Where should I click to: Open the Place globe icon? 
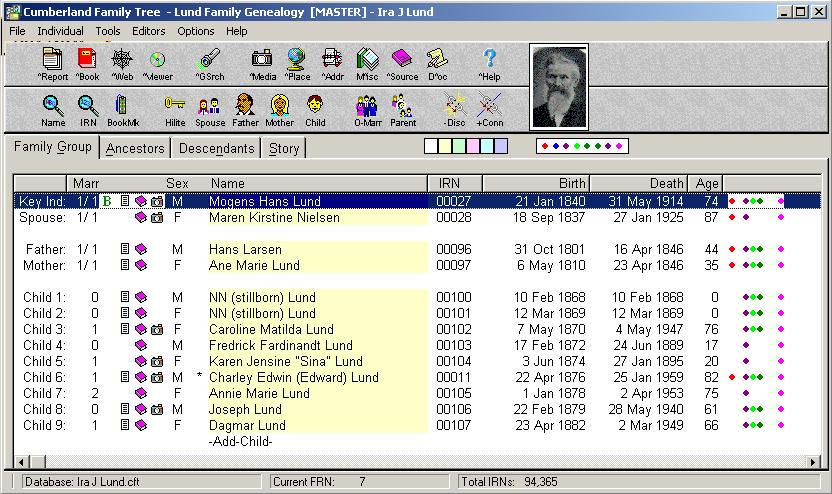pyautogui.click(x=296, y=63)
